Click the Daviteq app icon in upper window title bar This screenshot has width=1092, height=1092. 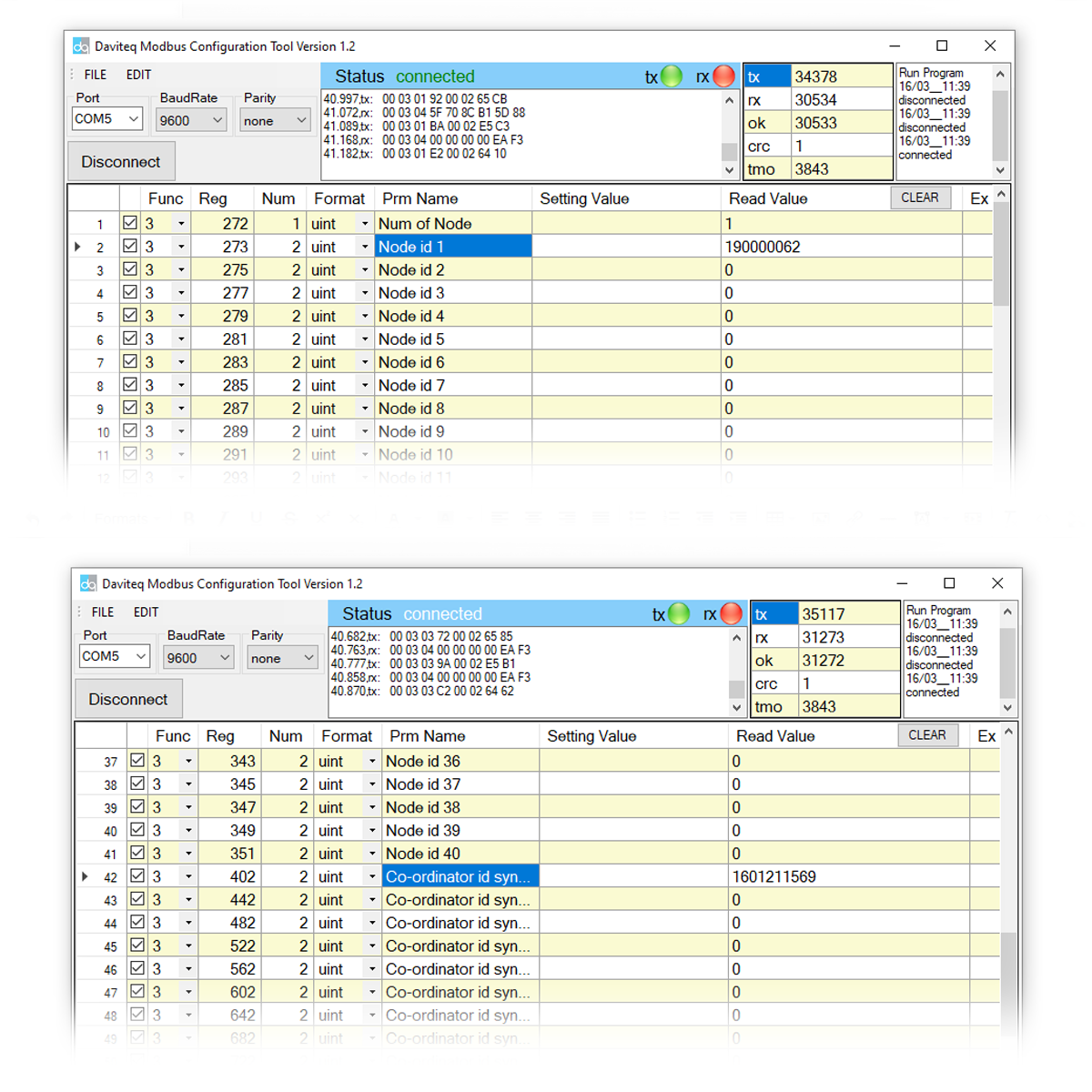coord(81,46)
